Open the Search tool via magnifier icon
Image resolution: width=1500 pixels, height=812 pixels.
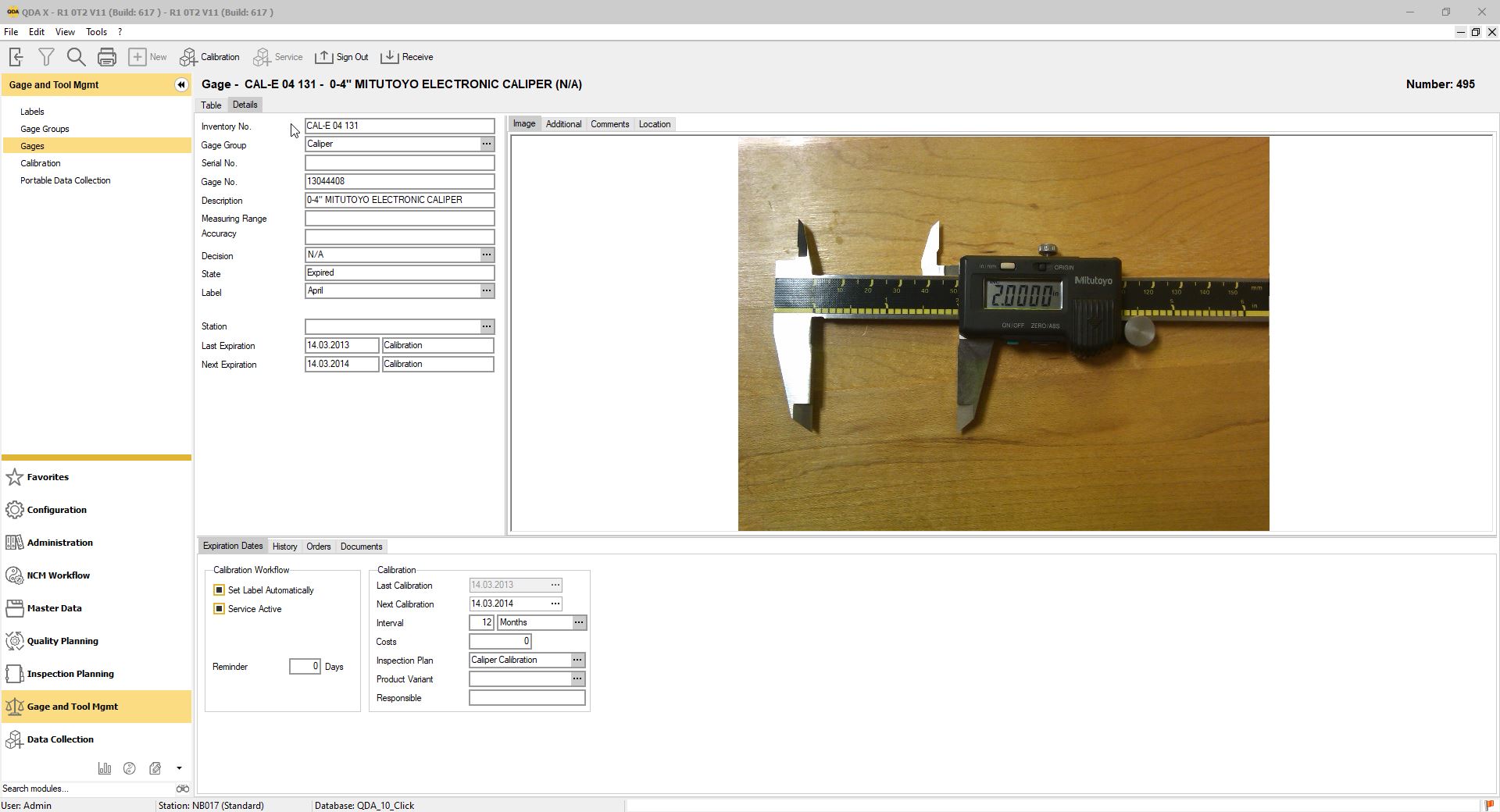pyautogui.click(x=76, y=56)
